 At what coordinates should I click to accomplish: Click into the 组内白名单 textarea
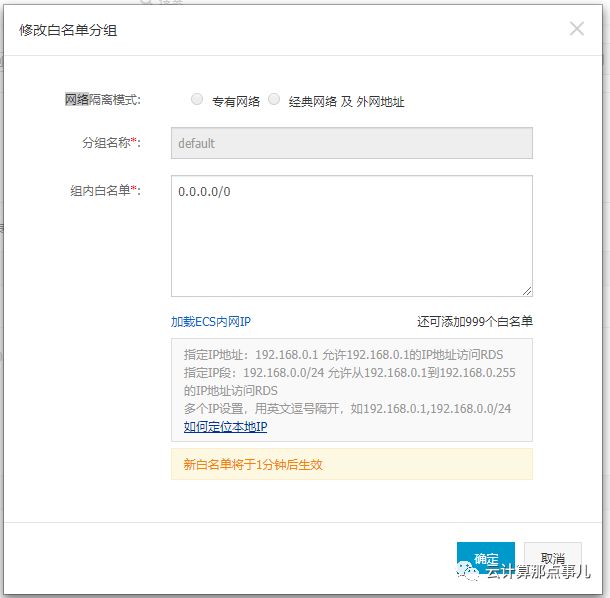click(352, 236)
